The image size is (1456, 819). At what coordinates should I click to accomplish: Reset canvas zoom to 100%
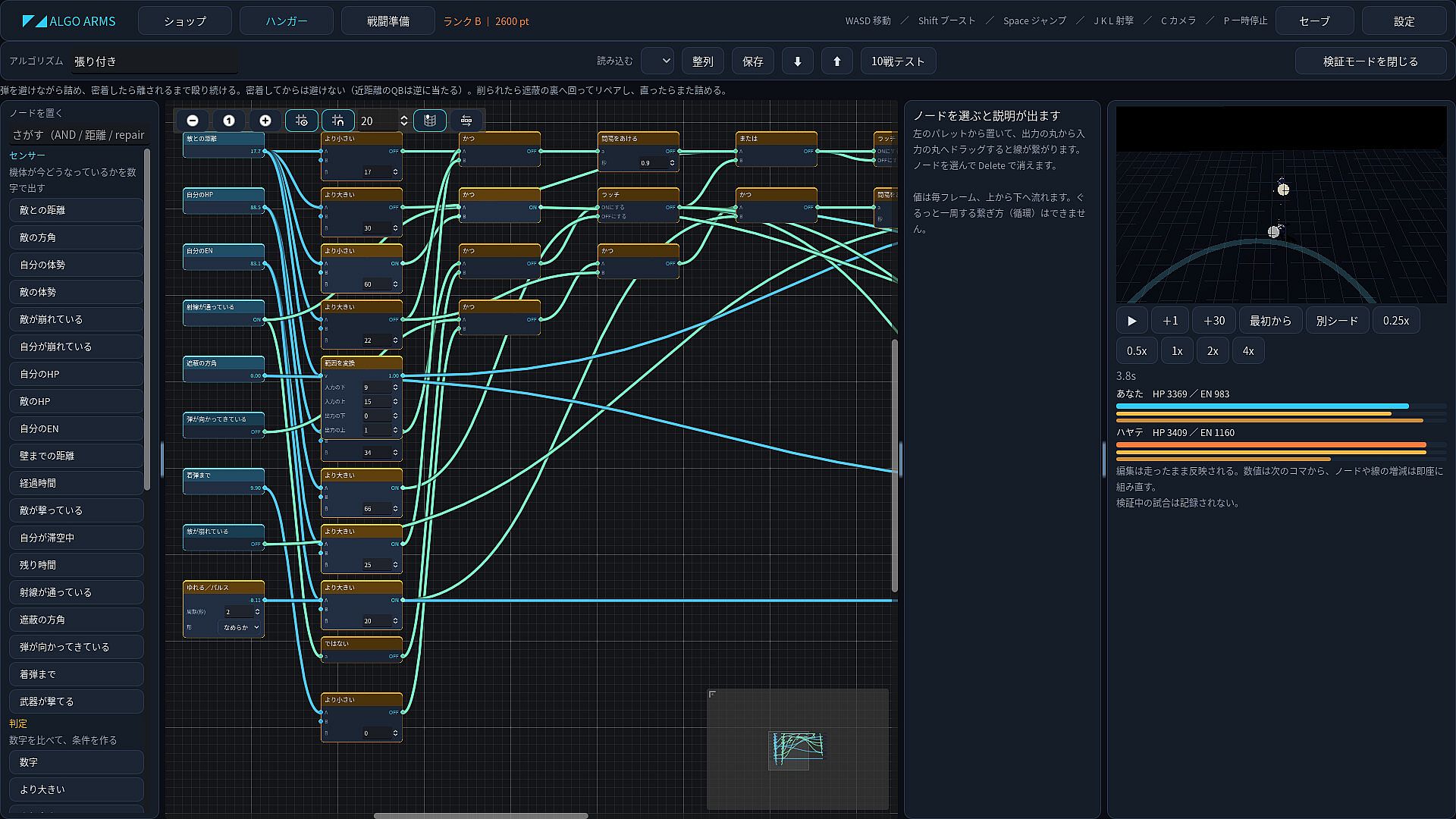[229, 121]
